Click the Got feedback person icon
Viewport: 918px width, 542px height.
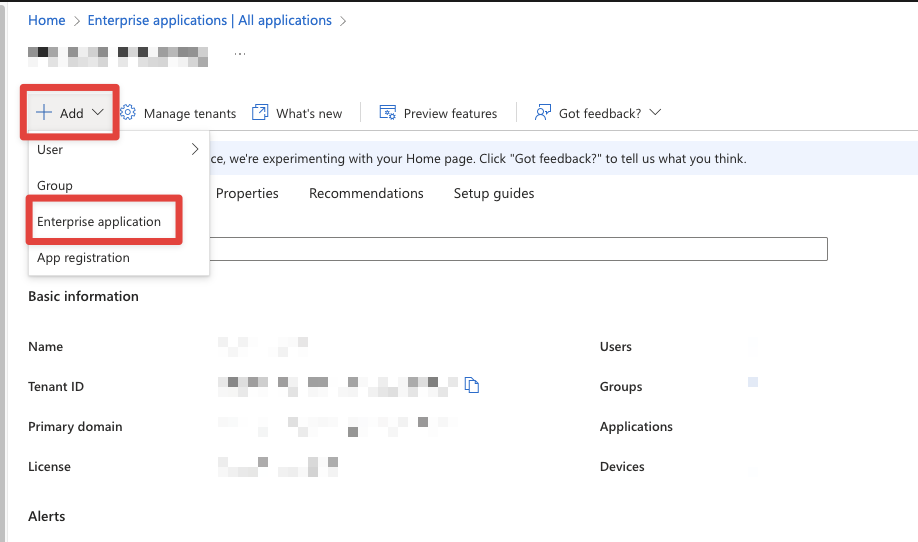543,113
